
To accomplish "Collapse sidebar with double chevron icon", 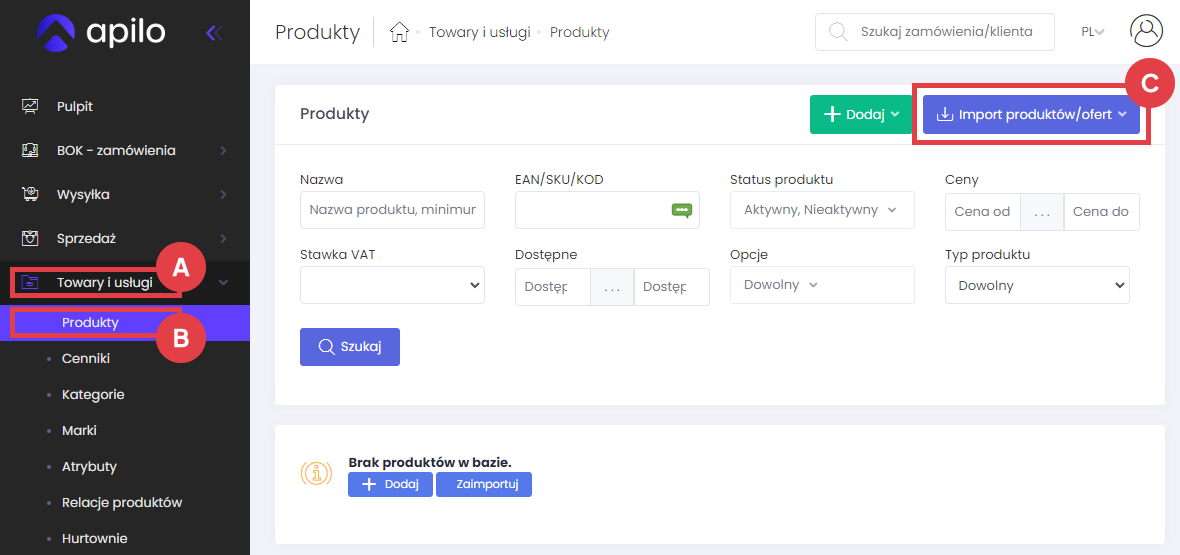I will (x=214, y=32).
